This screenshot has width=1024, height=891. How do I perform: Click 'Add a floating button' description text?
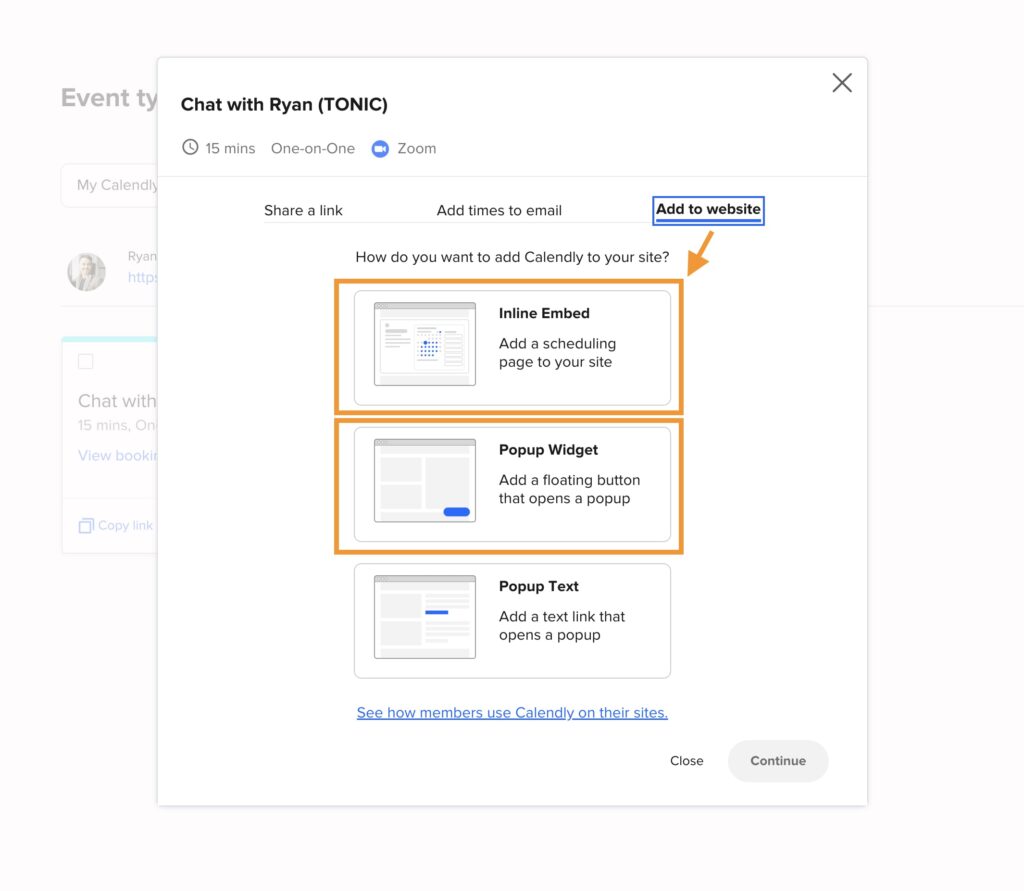(x=569, y=489)
